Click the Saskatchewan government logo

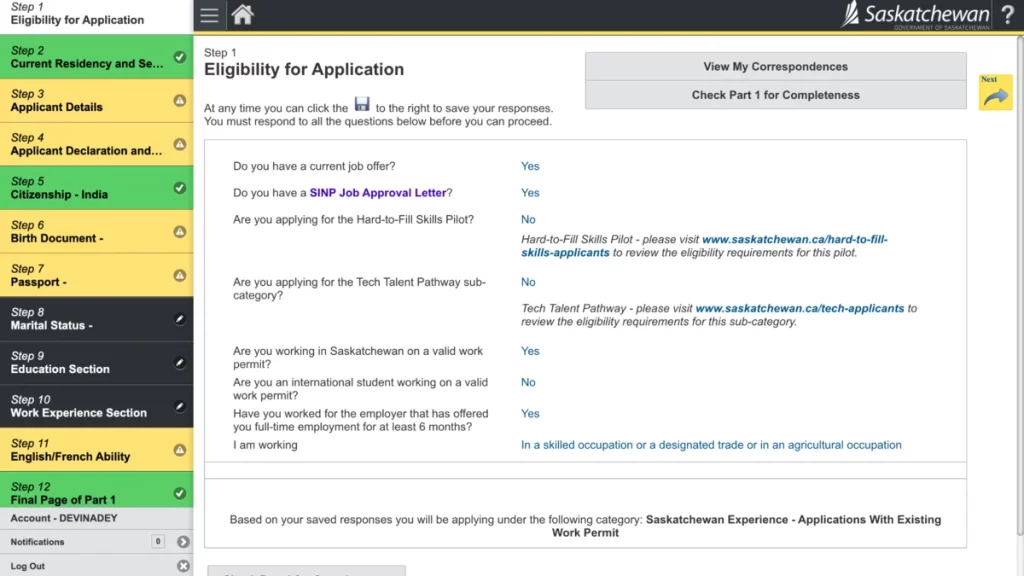tap(915, 14)
